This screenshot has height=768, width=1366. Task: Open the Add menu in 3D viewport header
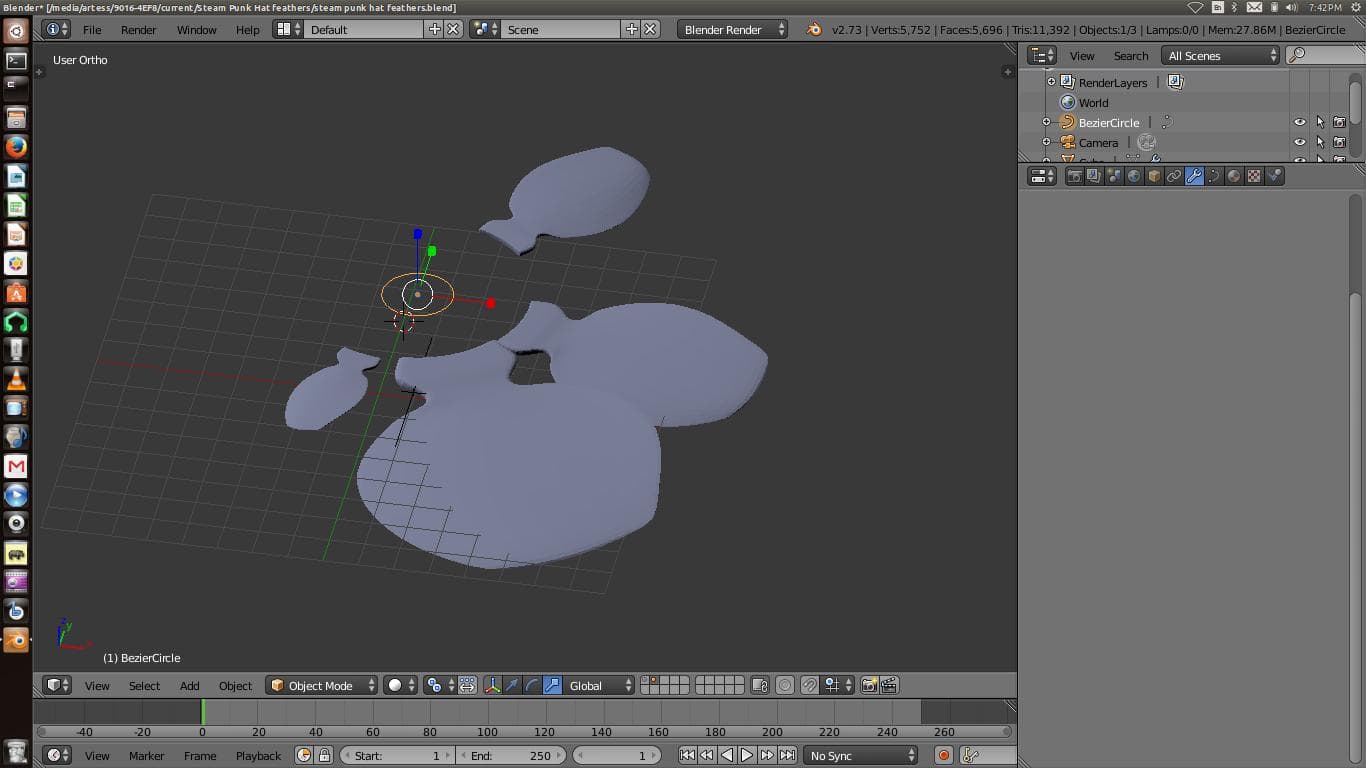[x=189, y=685]
